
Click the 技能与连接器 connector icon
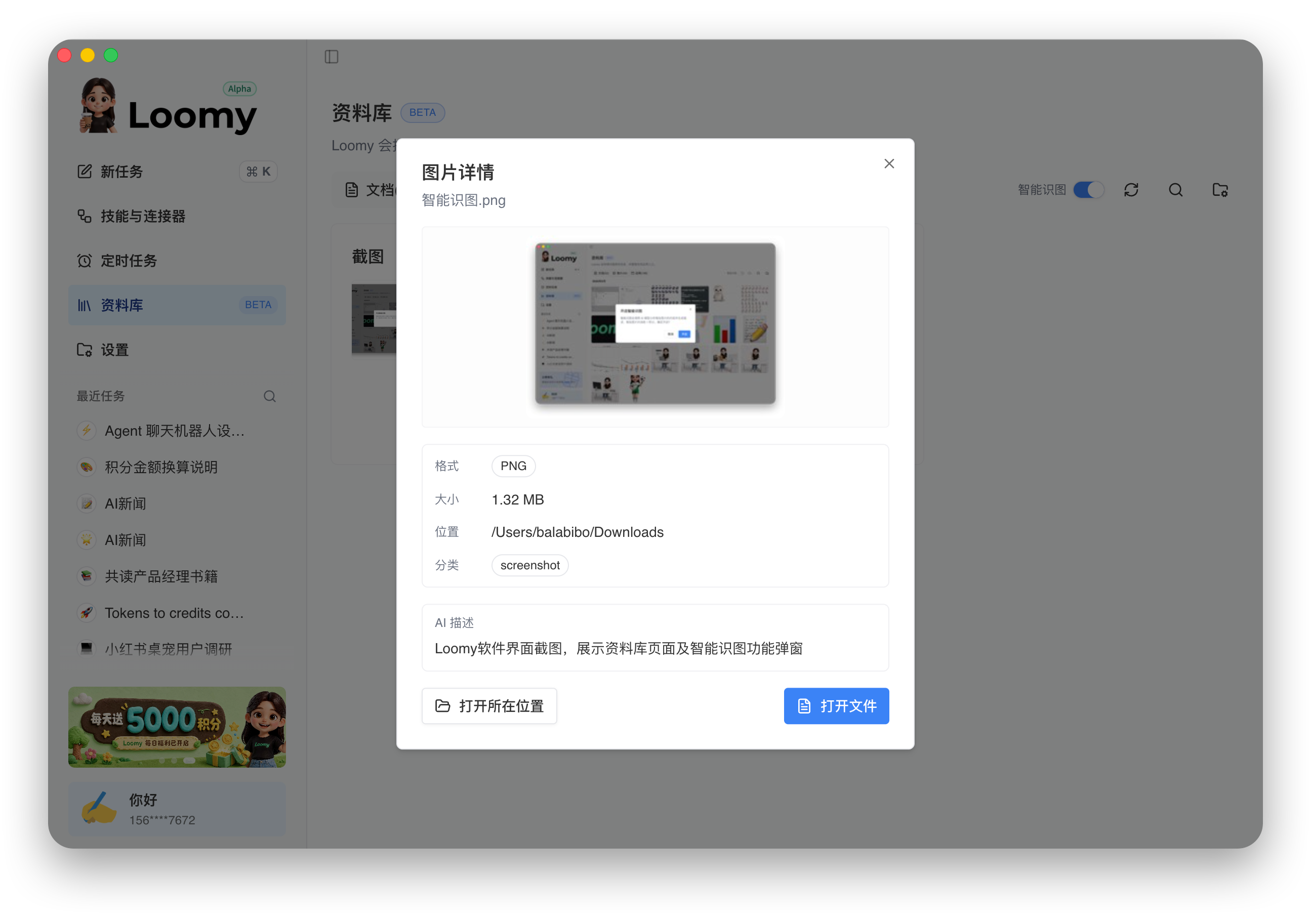pyautogui.click(x=85, y=216)
